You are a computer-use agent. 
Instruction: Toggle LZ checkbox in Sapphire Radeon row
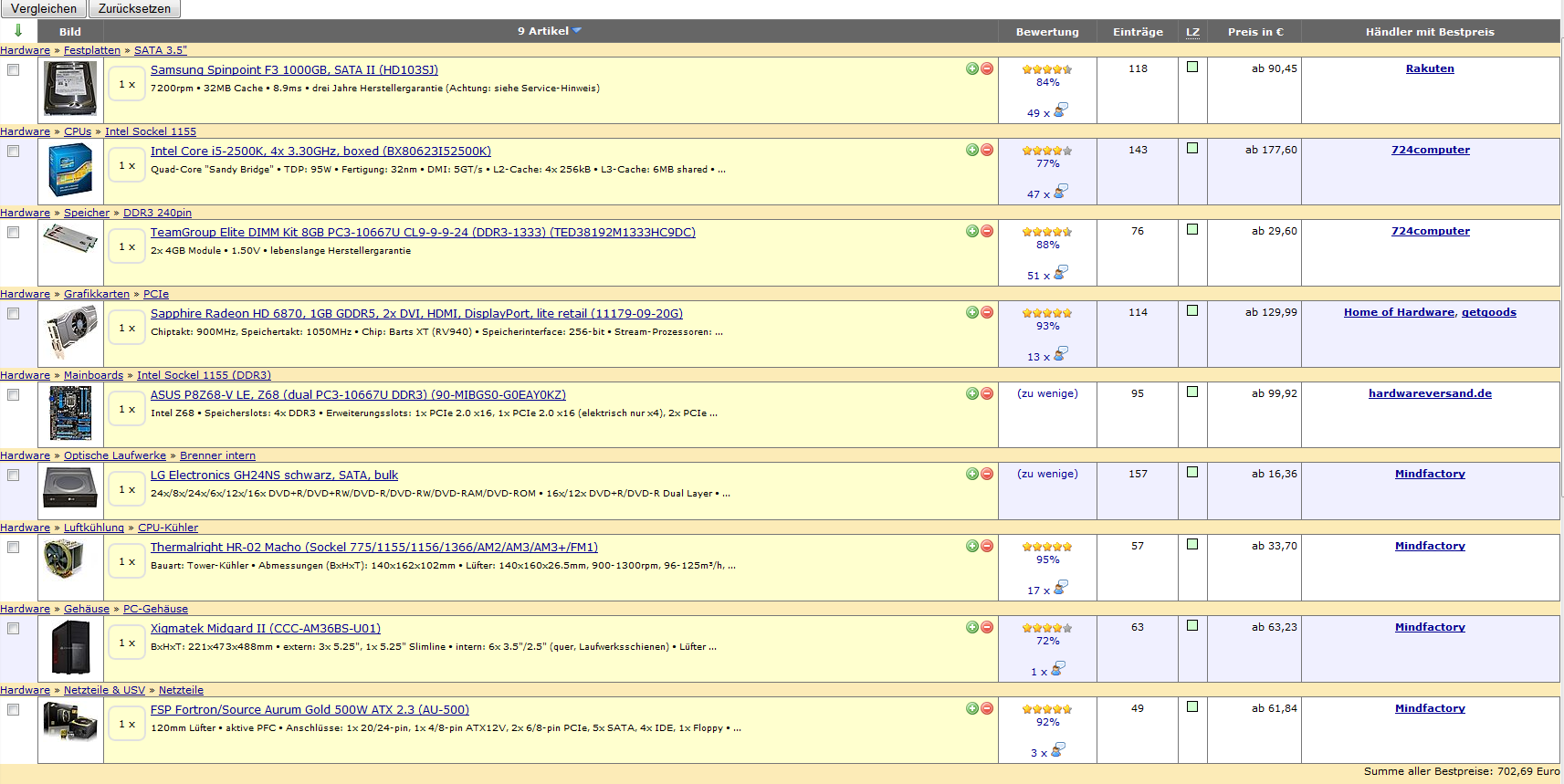tap(1191, 310)
